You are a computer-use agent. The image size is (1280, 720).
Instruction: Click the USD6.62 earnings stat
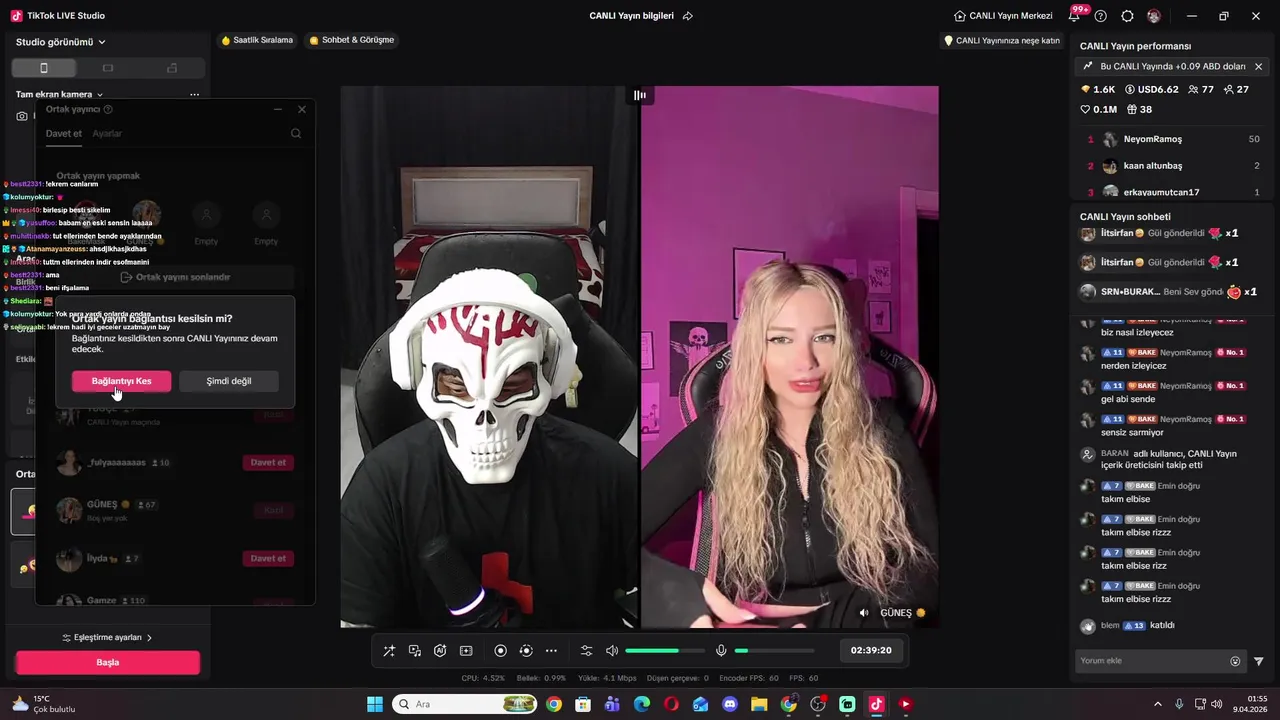pos(1152,89)
